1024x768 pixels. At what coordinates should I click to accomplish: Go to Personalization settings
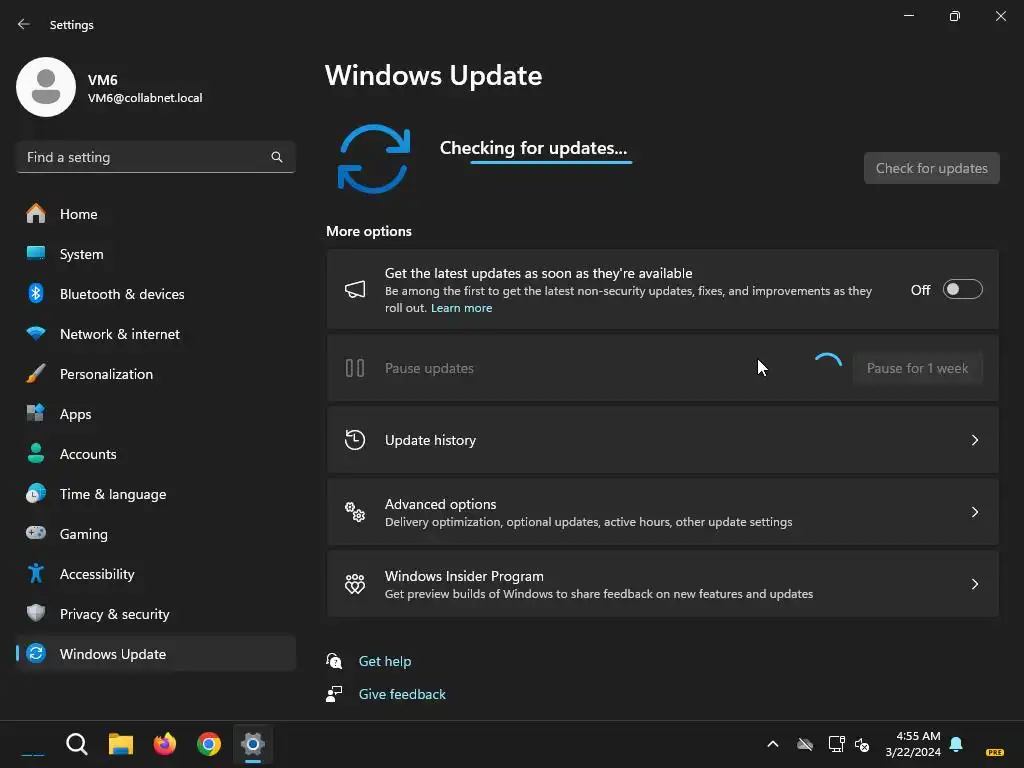pos(155,374)
